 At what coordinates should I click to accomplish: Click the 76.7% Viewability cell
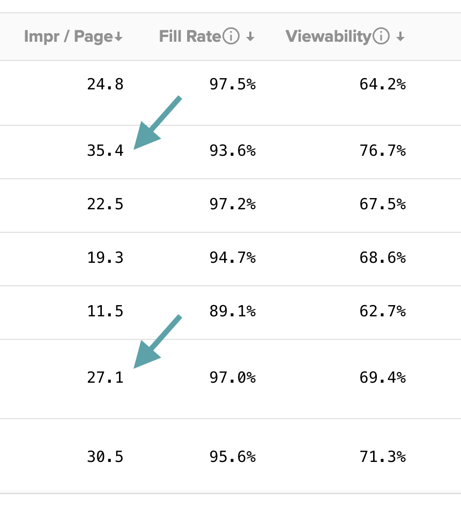(383, 151)
